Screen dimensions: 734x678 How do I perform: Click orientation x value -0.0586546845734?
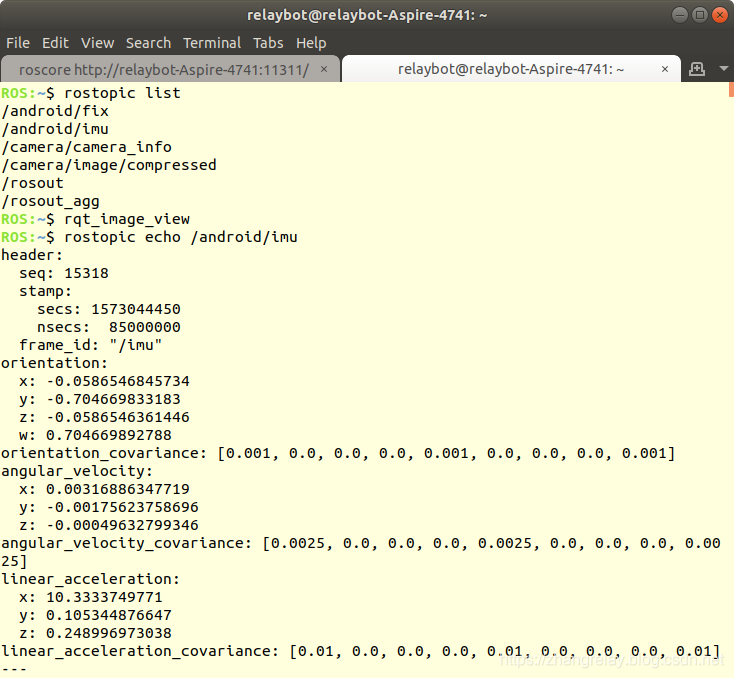tap(118, 381)
